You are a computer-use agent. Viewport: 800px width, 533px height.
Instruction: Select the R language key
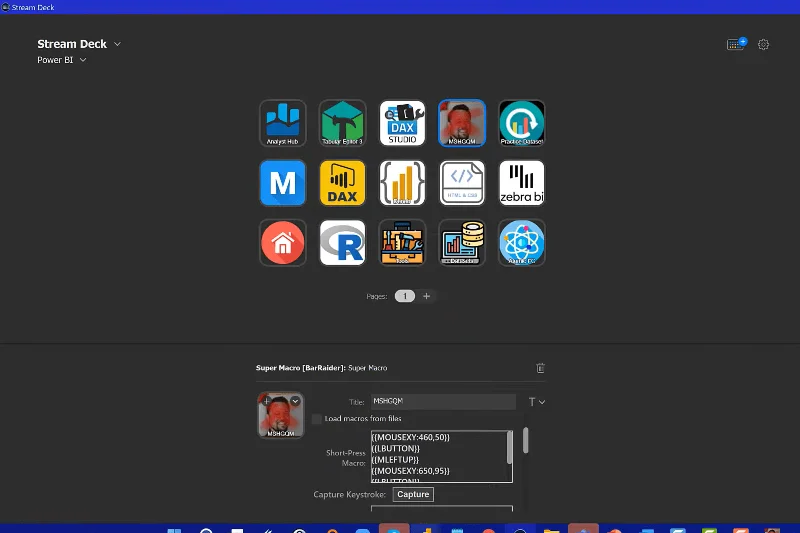[342, 243]
